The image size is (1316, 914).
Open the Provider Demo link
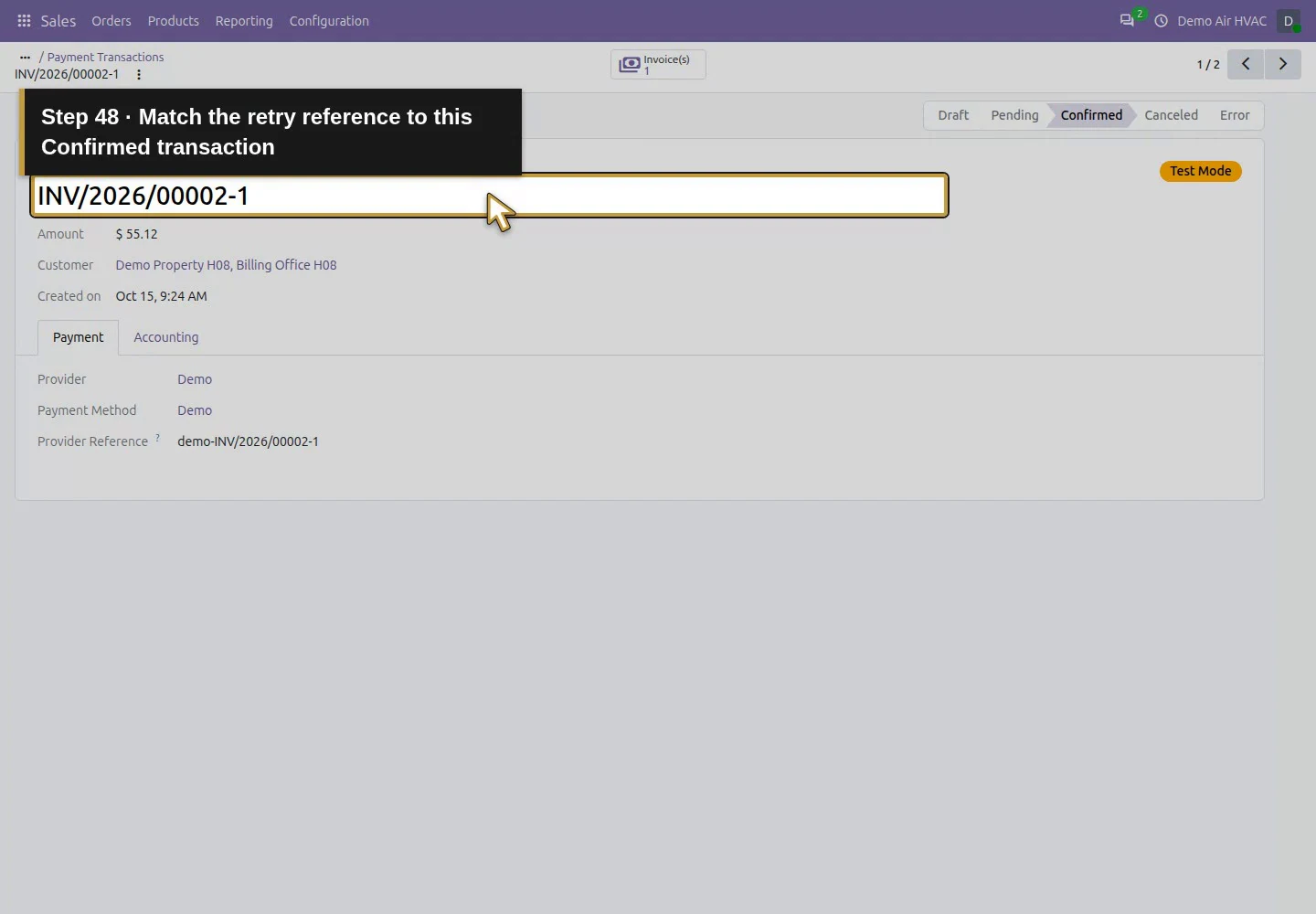coord(195,379)
